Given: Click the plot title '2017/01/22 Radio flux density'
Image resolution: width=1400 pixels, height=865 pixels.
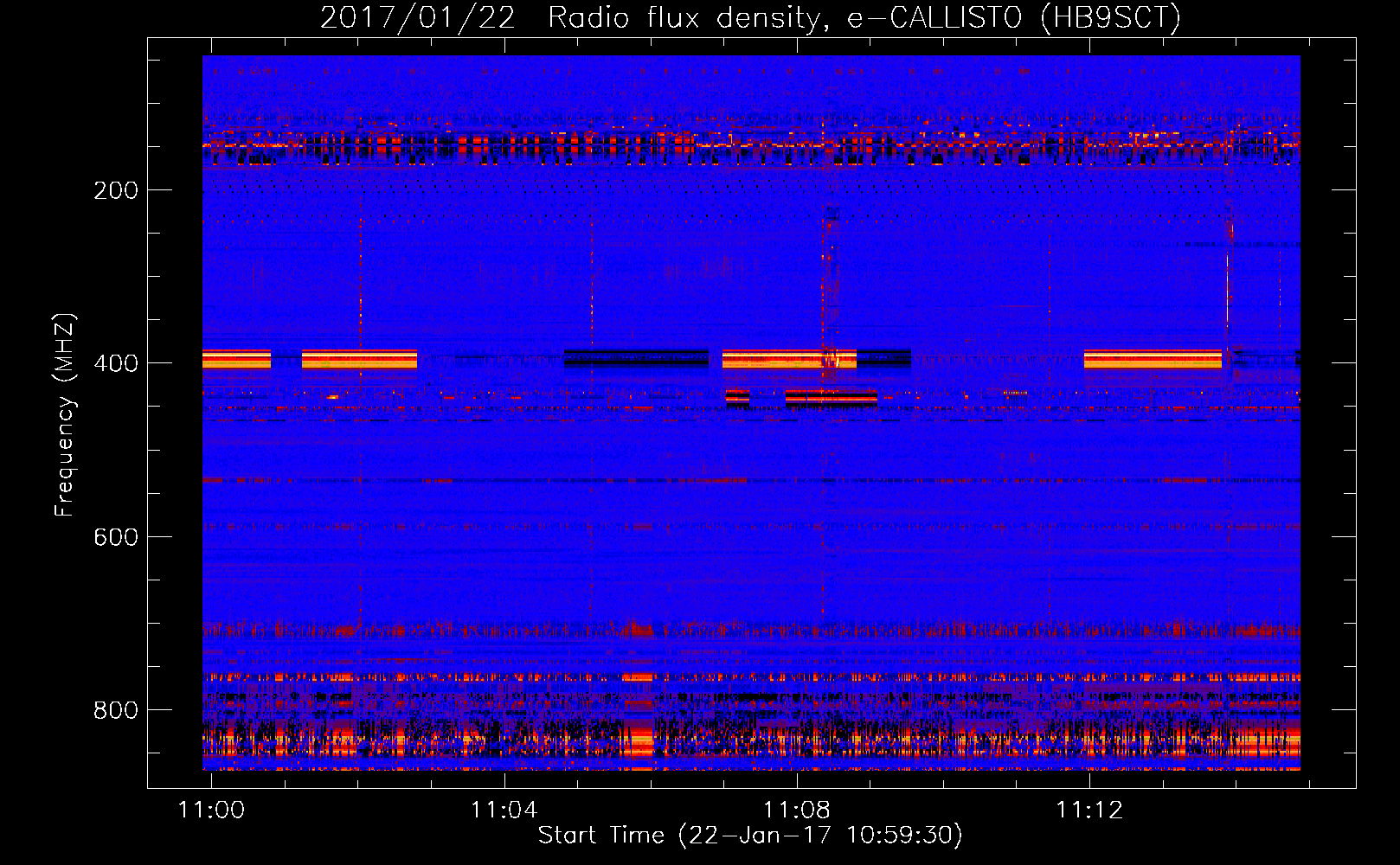Looking at the screenshot, I should pos(750,17).
